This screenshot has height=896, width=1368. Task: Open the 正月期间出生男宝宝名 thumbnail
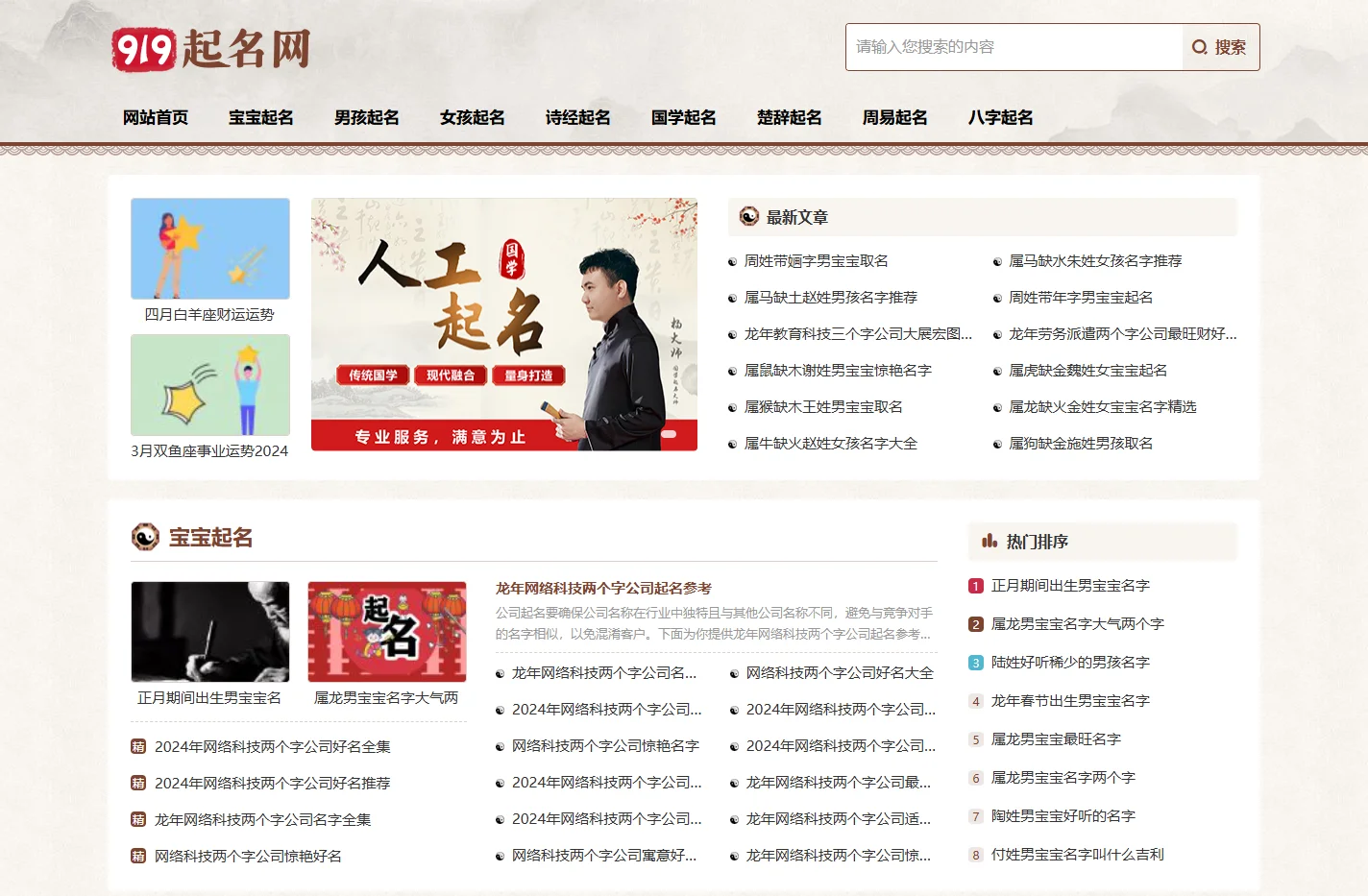[210, 632]
